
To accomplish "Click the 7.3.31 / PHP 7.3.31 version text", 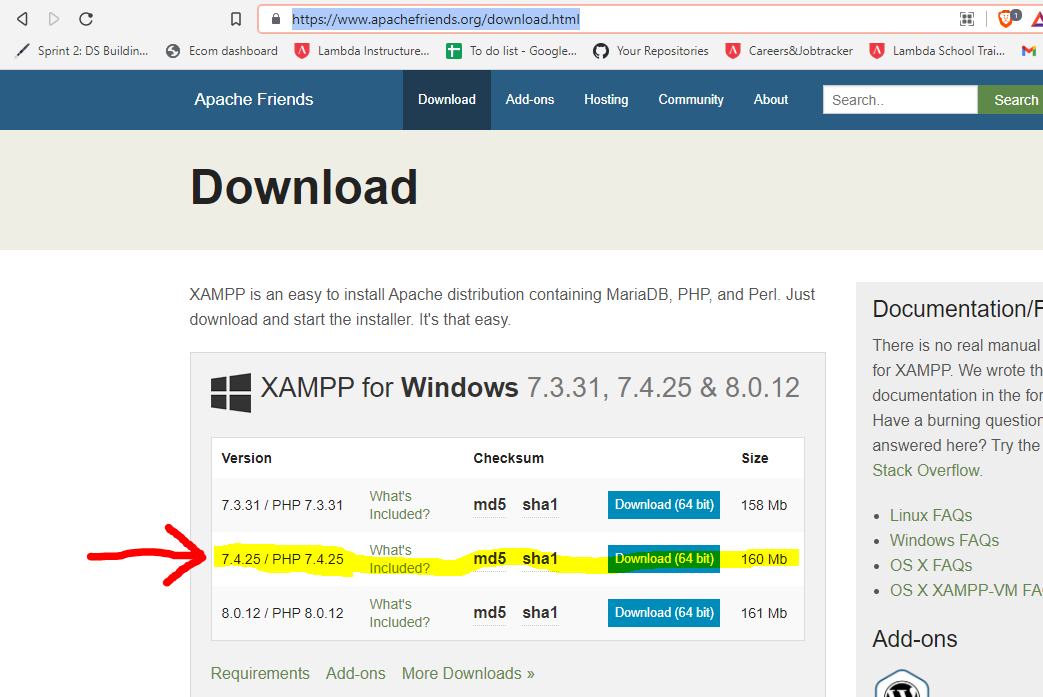I will coord(283,505).
